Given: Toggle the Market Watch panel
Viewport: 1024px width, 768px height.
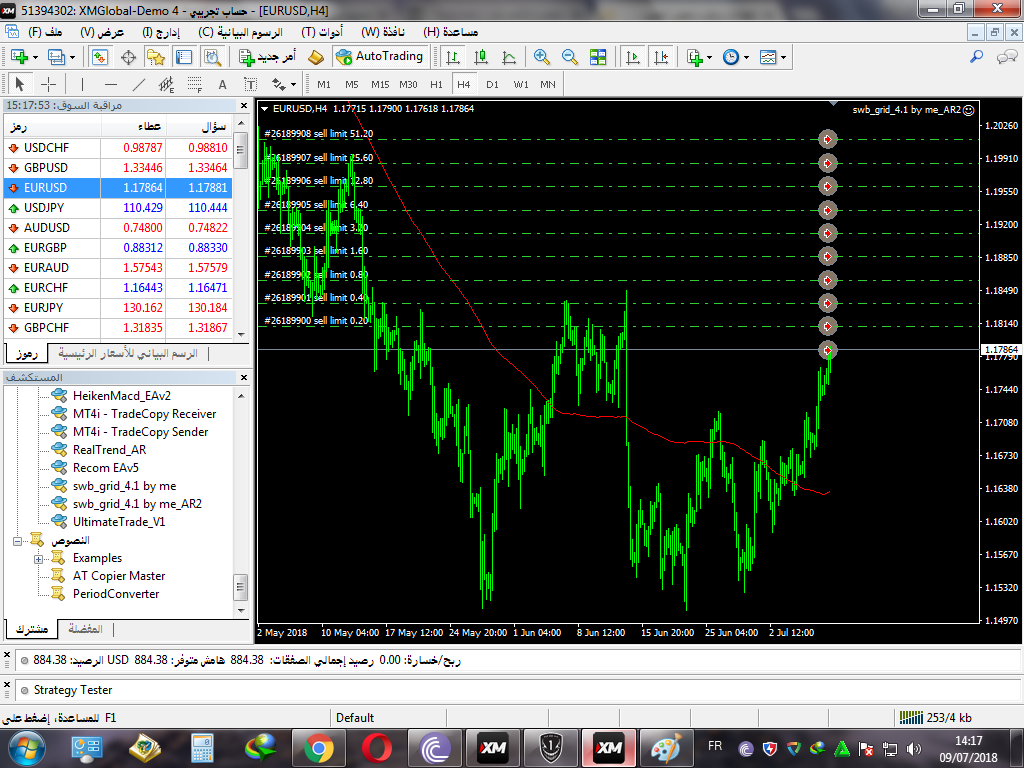Looking at the screenshot, I should point(100,57).
